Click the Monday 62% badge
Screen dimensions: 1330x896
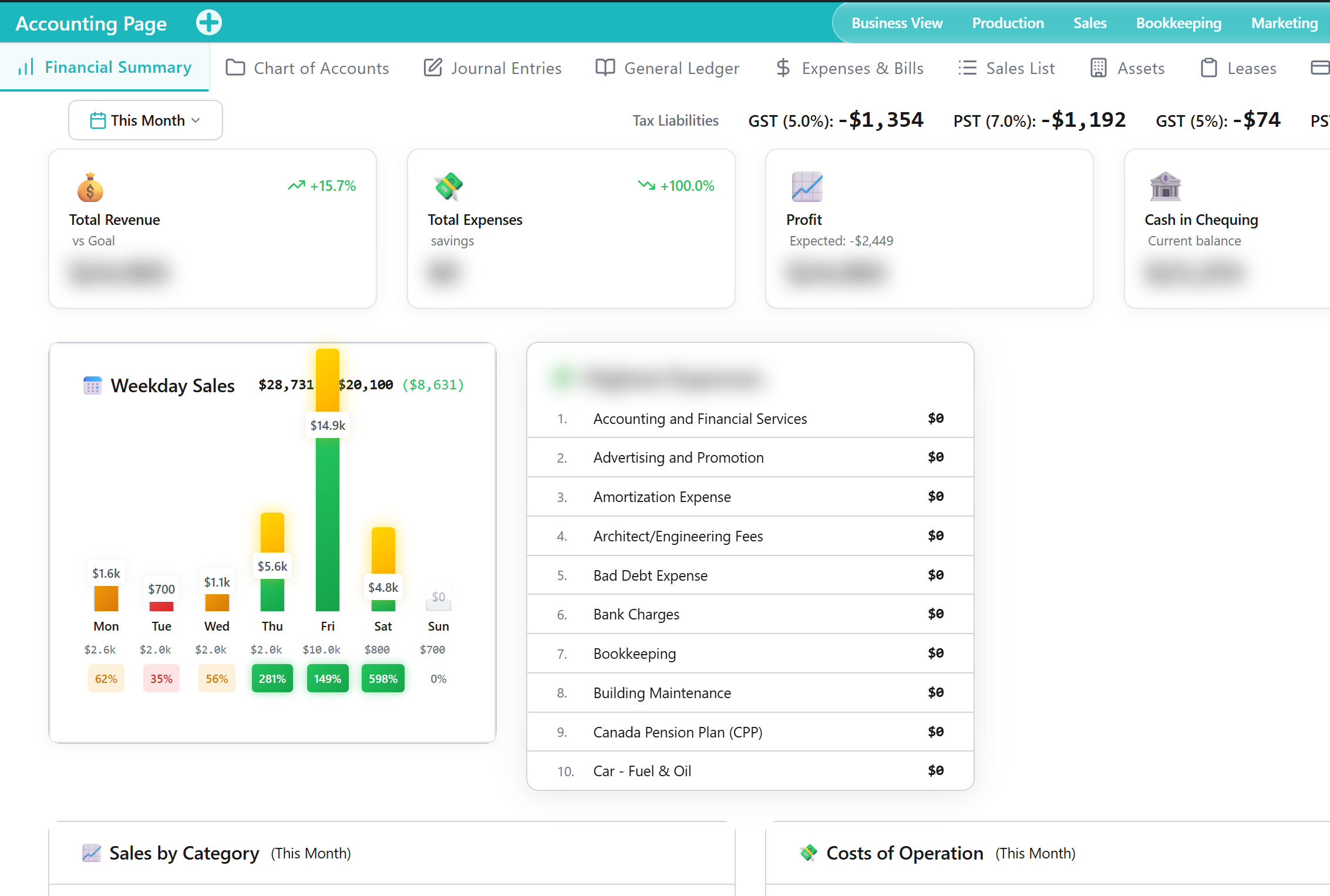click(106, 679)
